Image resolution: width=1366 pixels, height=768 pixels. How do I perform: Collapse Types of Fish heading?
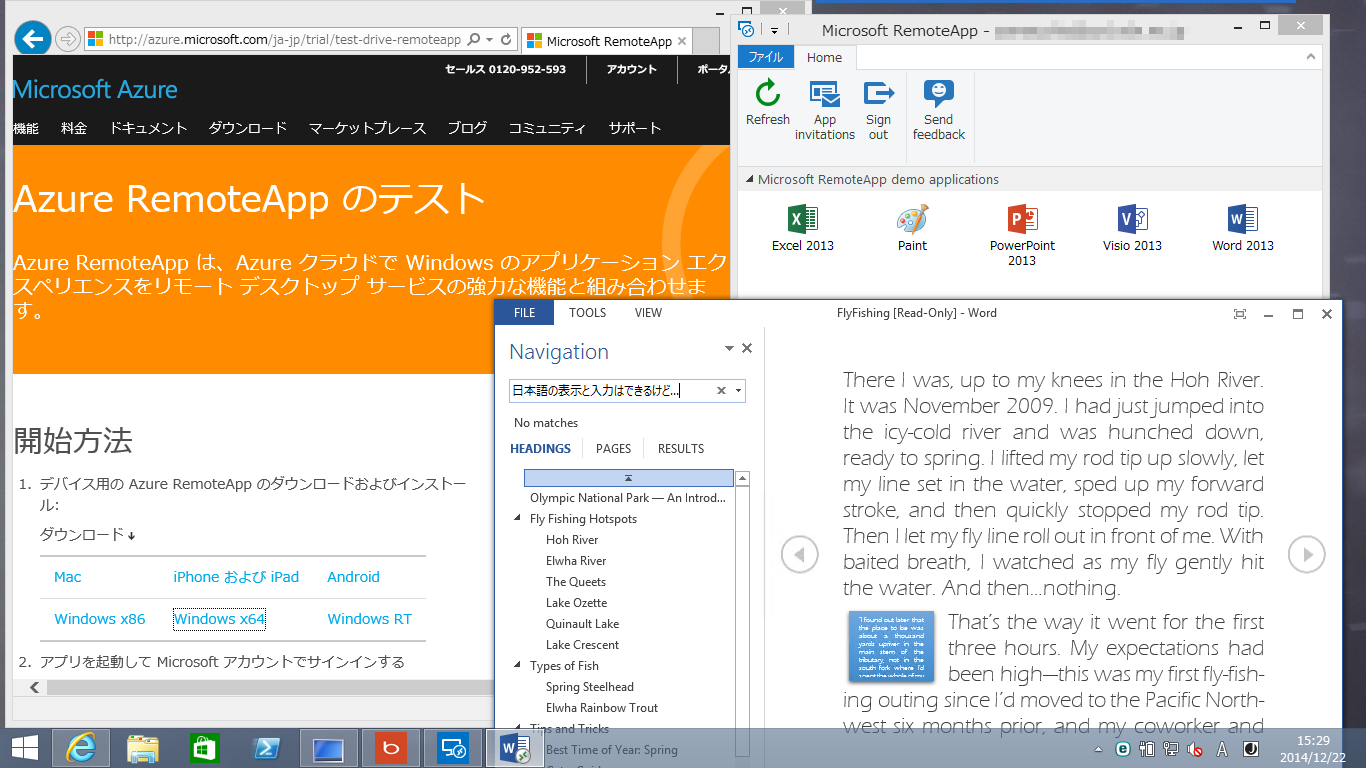coord(517,666)
